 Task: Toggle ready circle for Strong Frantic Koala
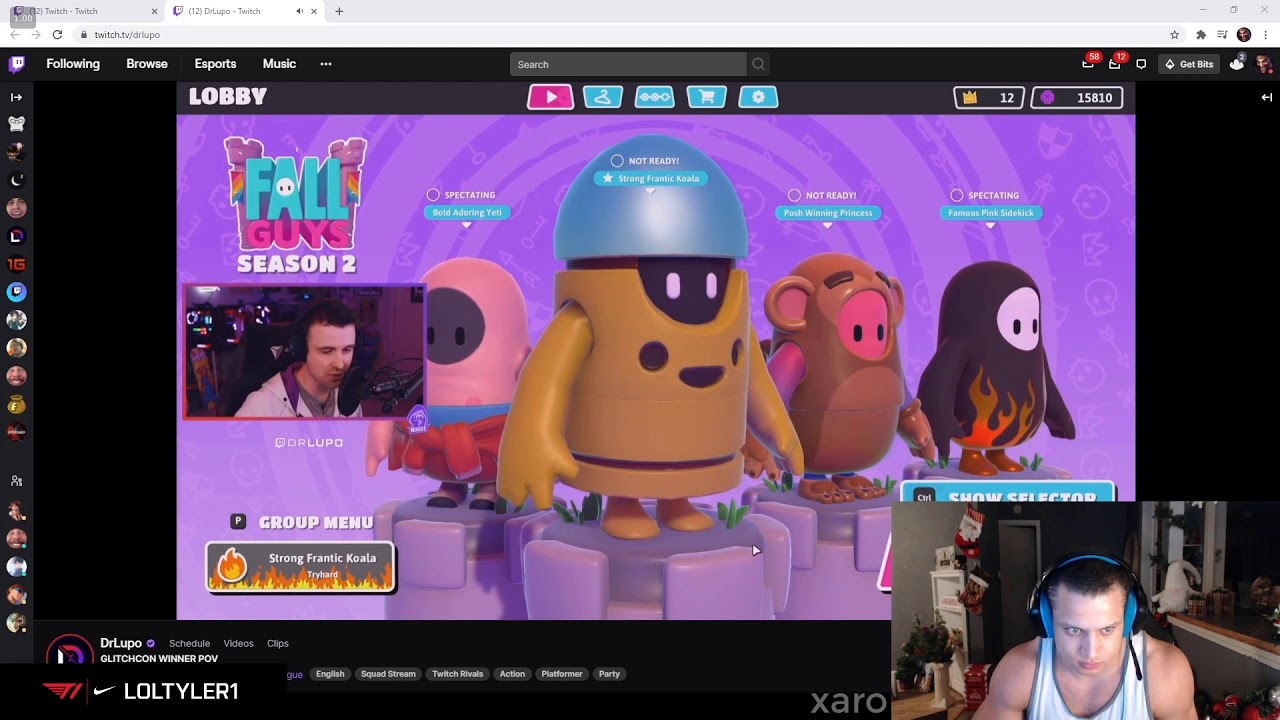(617, 161)
